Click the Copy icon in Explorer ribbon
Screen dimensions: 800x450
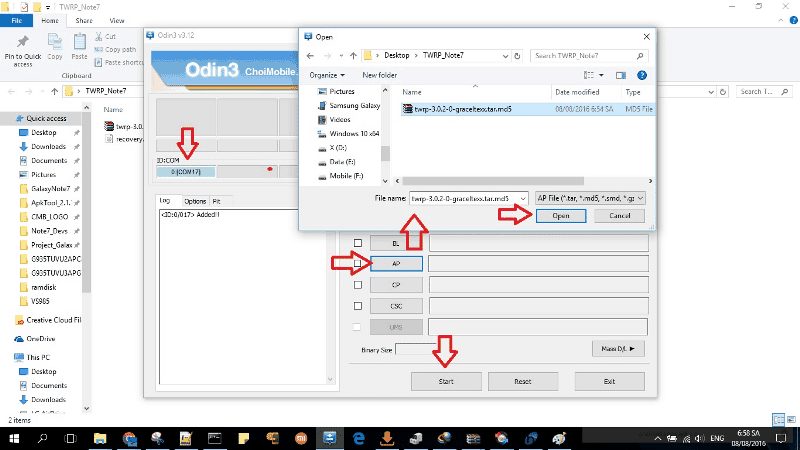click(x=55, y=47)
